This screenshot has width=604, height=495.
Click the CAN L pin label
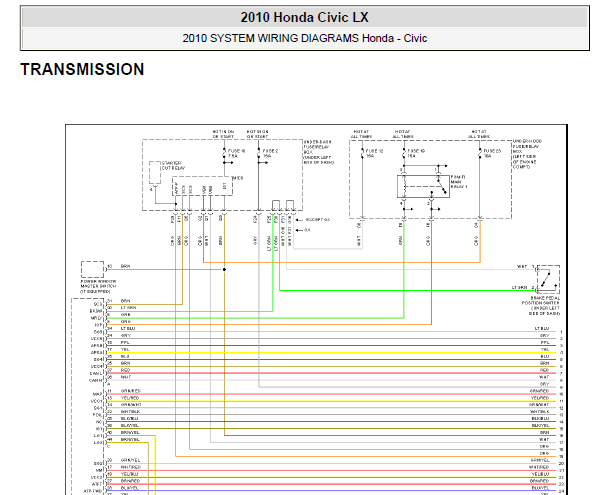96,373
